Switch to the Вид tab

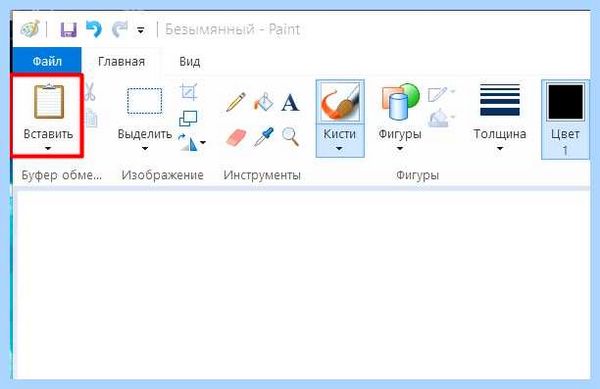[x=190, y=61]
